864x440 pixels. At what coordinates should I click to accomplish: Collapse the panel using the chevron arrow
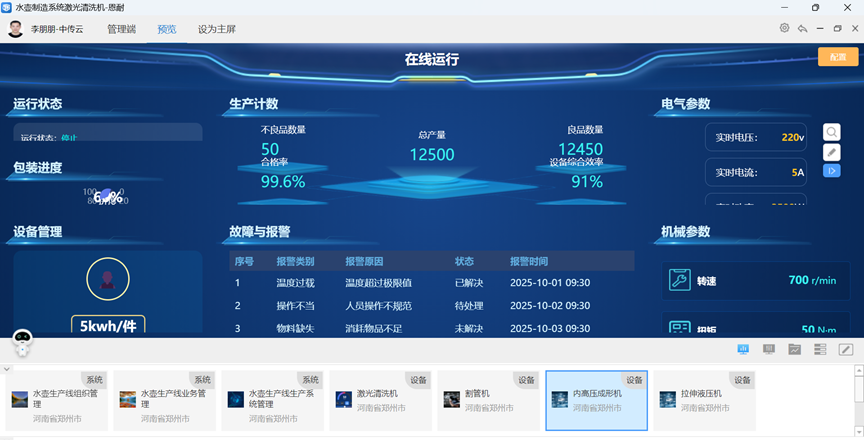(7, 368)
